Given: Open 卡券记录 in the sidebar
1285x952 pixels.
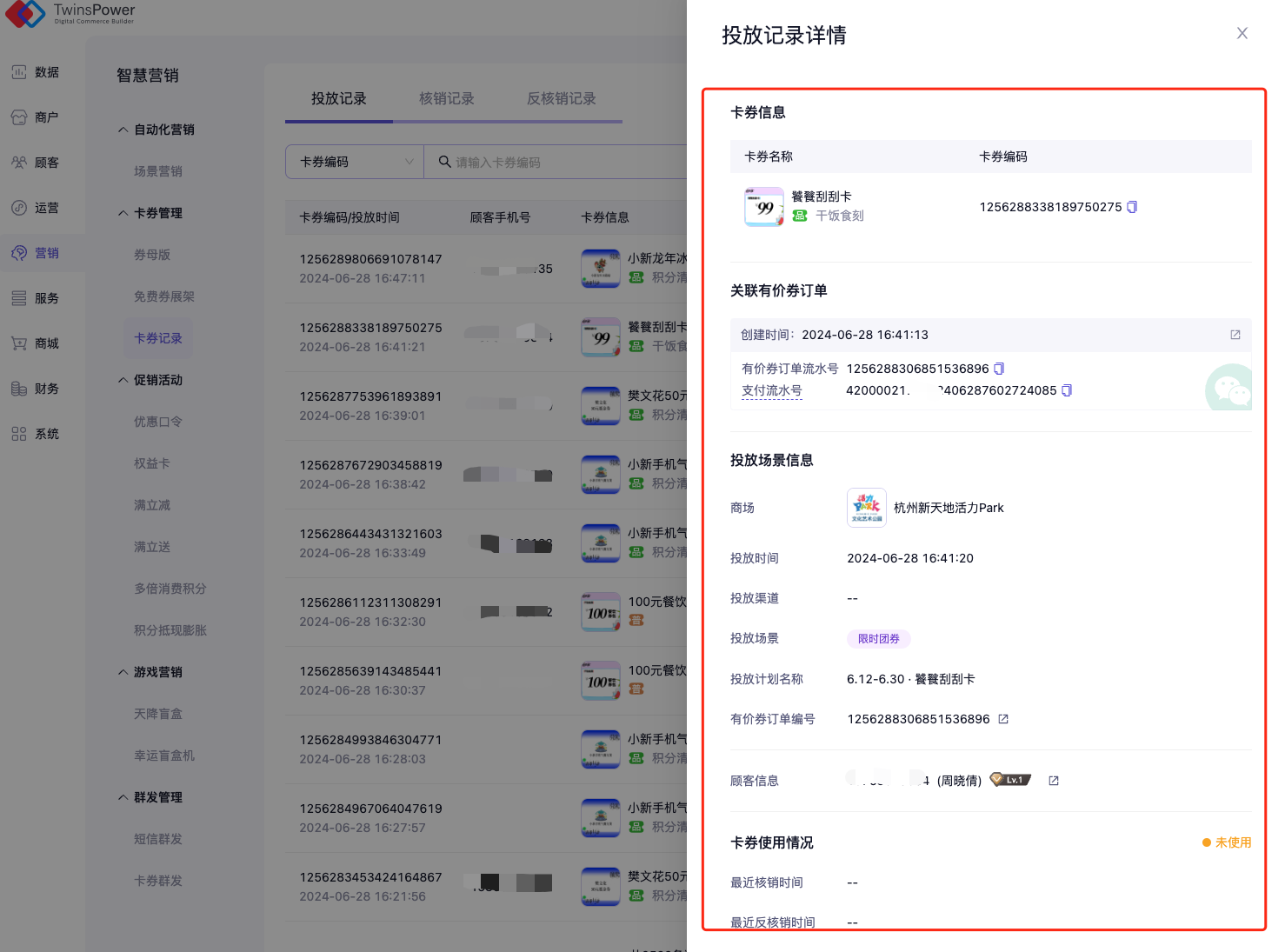Looking at the screenshot, I should tap(158, 338).
